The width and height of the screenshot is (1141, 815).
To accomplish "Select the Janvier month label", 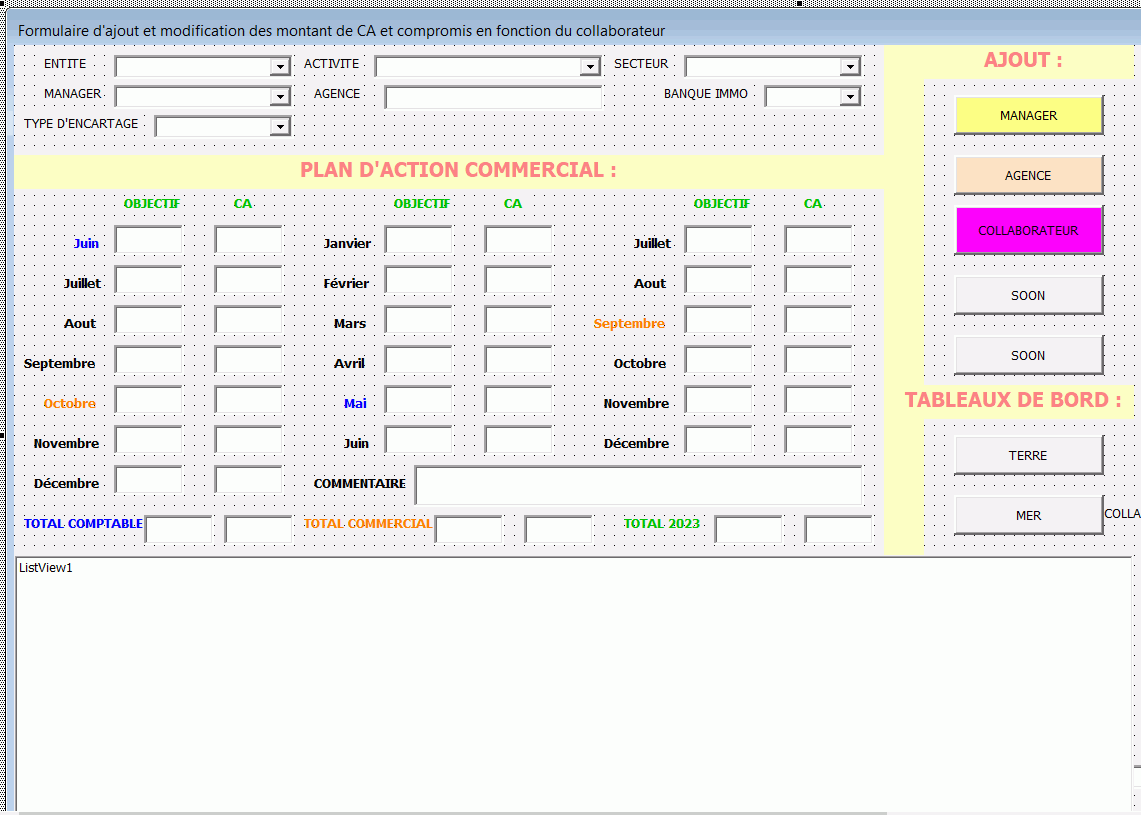I will click(347, 243).
